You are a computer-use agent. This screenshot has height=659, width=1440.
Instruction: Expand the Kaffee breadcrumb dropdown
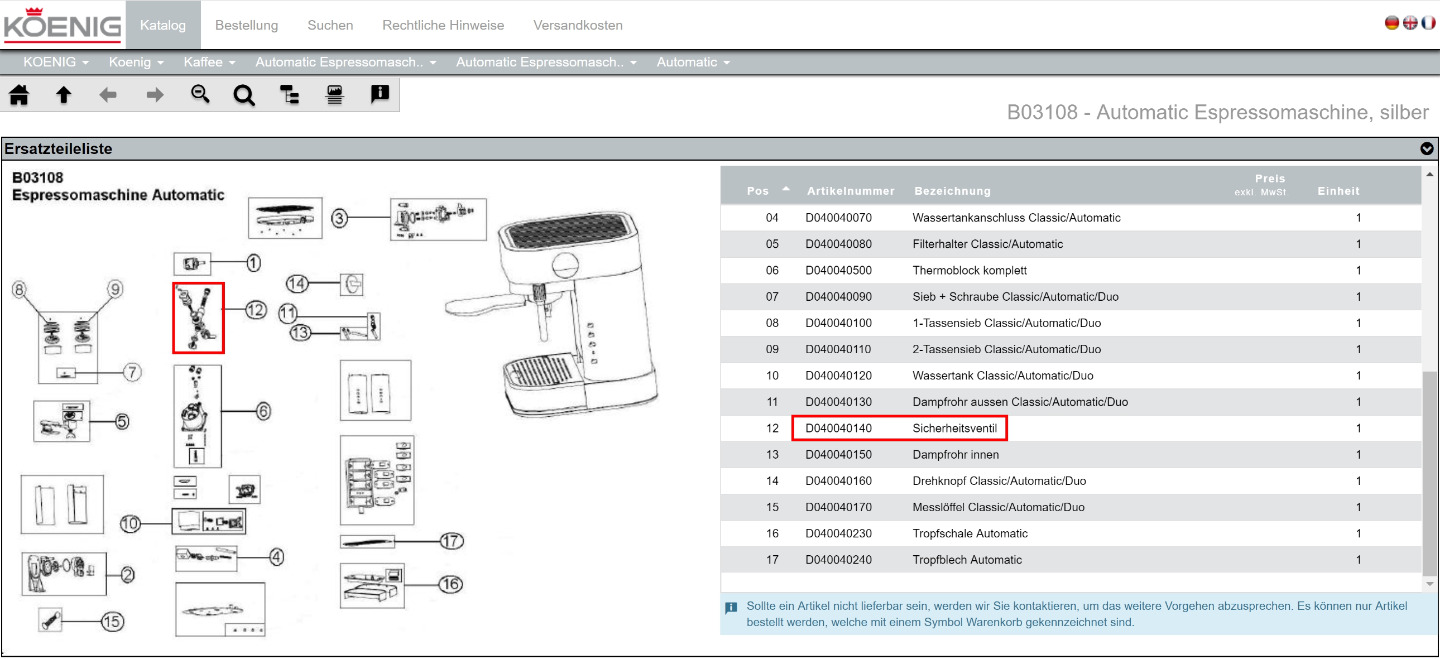pos(209,62)
